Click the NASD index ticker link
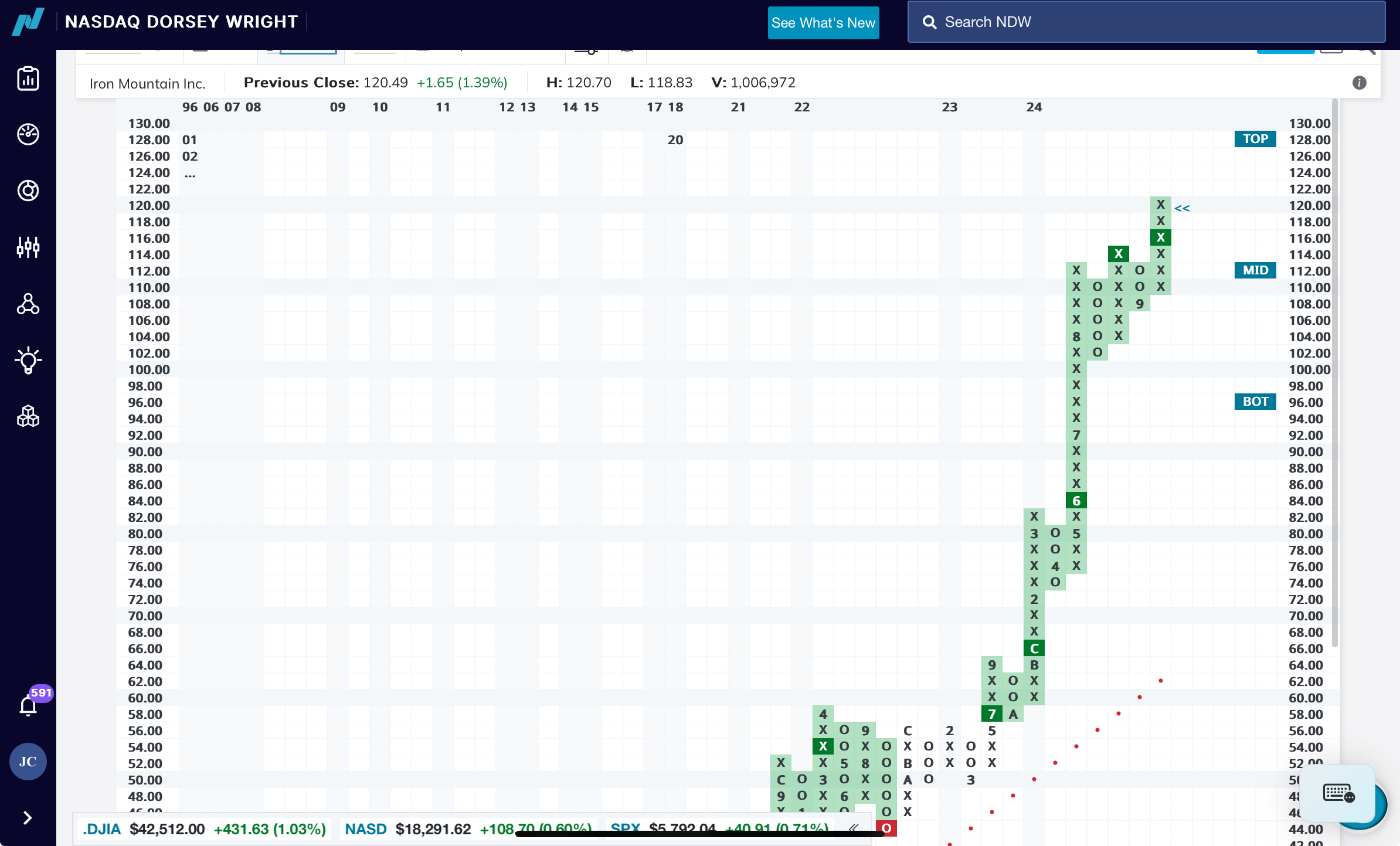This screenshot has height=846, width=1400. click(365, 829)
